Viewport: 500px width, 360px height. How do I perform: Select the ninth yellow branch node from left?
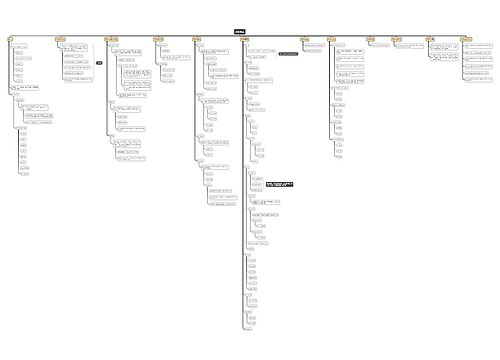(x=370, y=39)
